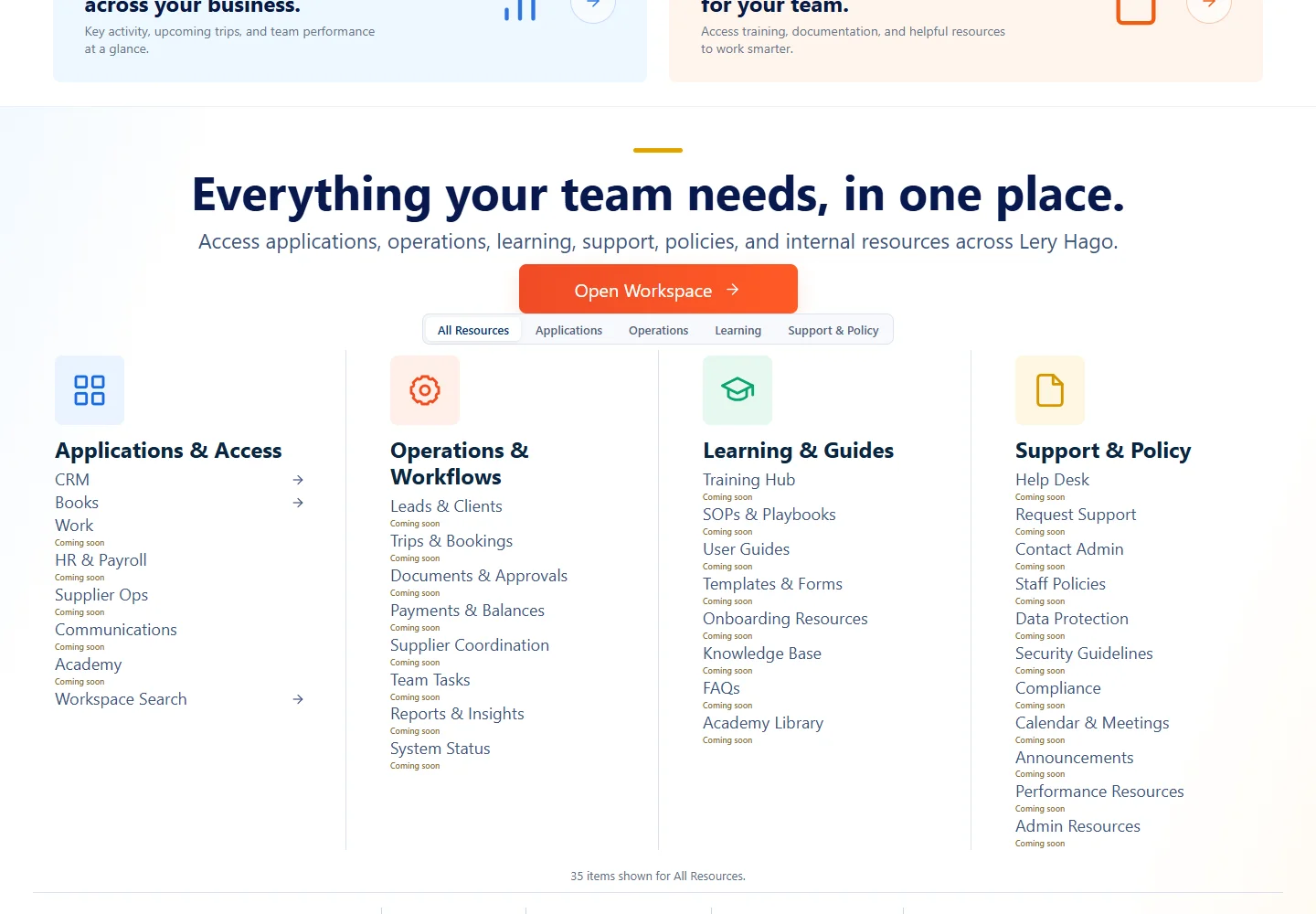This screenshot has height=914, width=1316.
Task: Click Trips & Bookings
Action: pyautogui.click(x=451, y=541)
